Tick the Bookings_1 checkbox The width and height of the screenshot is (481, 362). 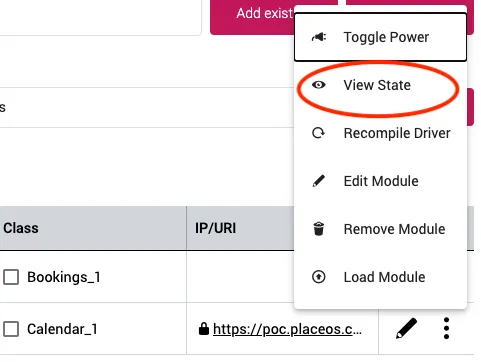point(11,277)
